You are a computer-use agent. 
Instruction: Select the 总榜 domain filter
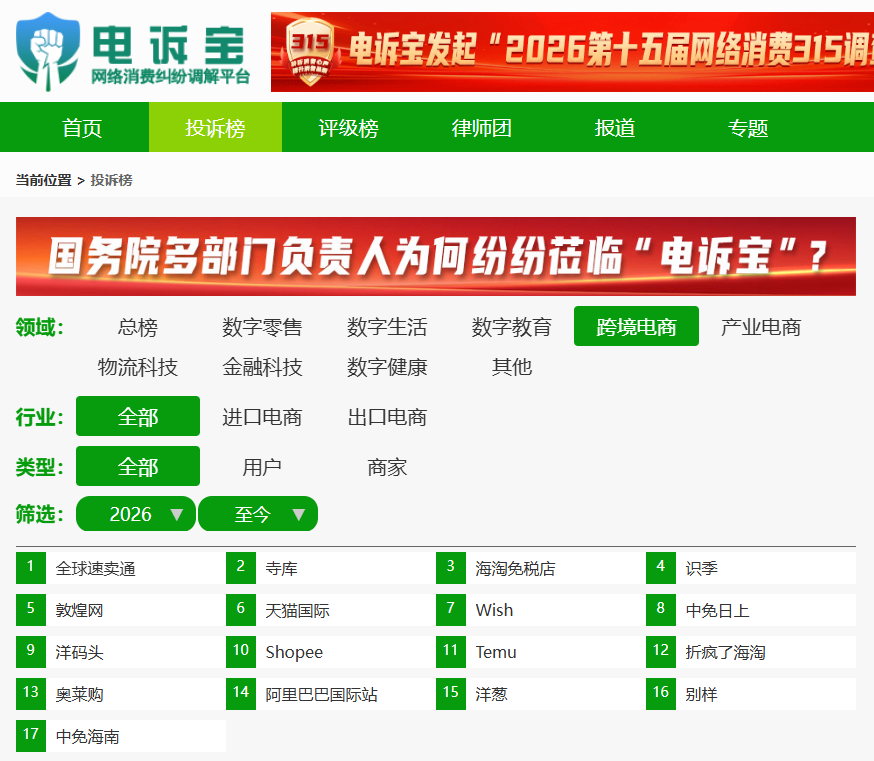138,327
